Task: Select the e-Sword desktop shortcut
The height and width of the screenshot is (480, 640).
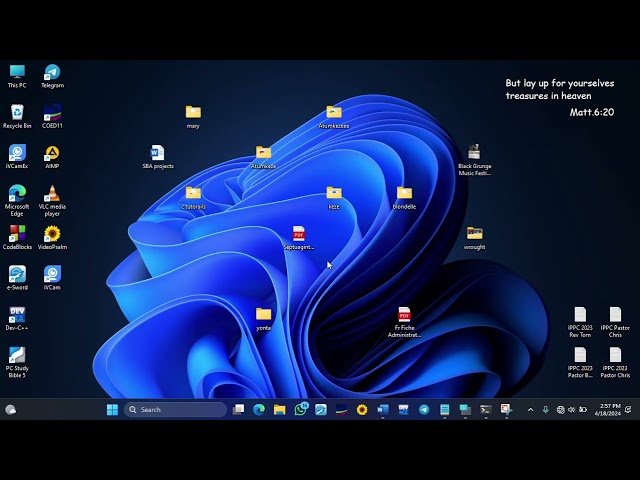Action: pyautogui.click(x=17, y=278)
